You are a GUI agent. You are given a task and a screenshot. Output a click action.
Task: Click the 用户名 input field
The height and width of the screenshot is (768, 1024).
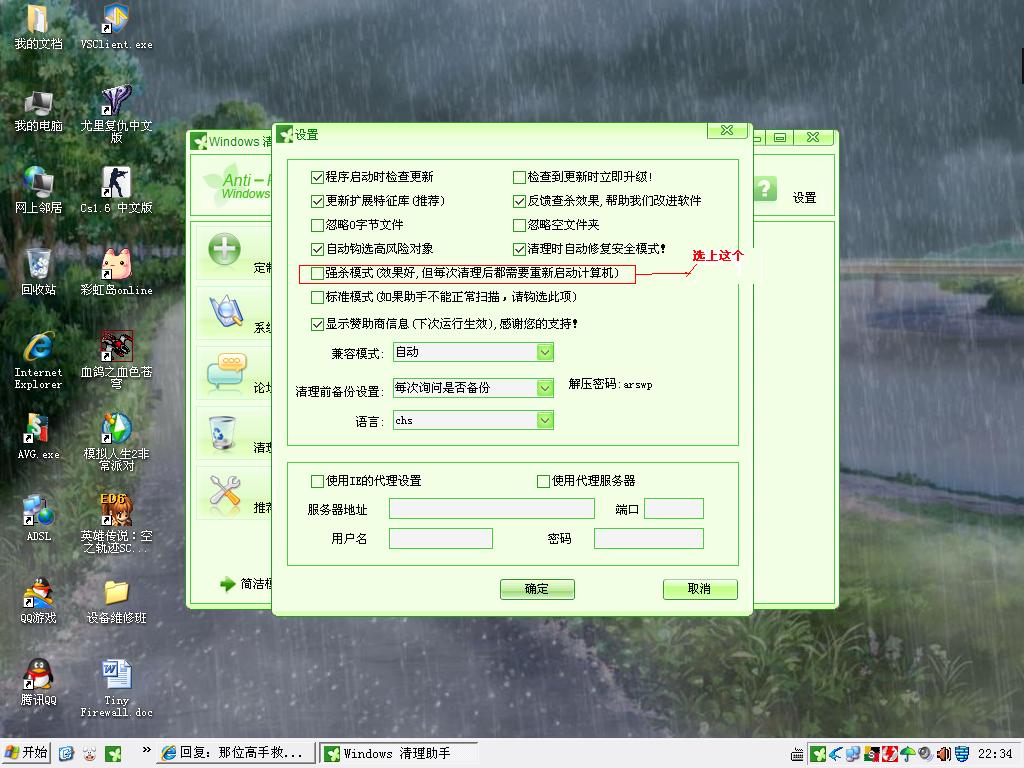click(441, 539)
